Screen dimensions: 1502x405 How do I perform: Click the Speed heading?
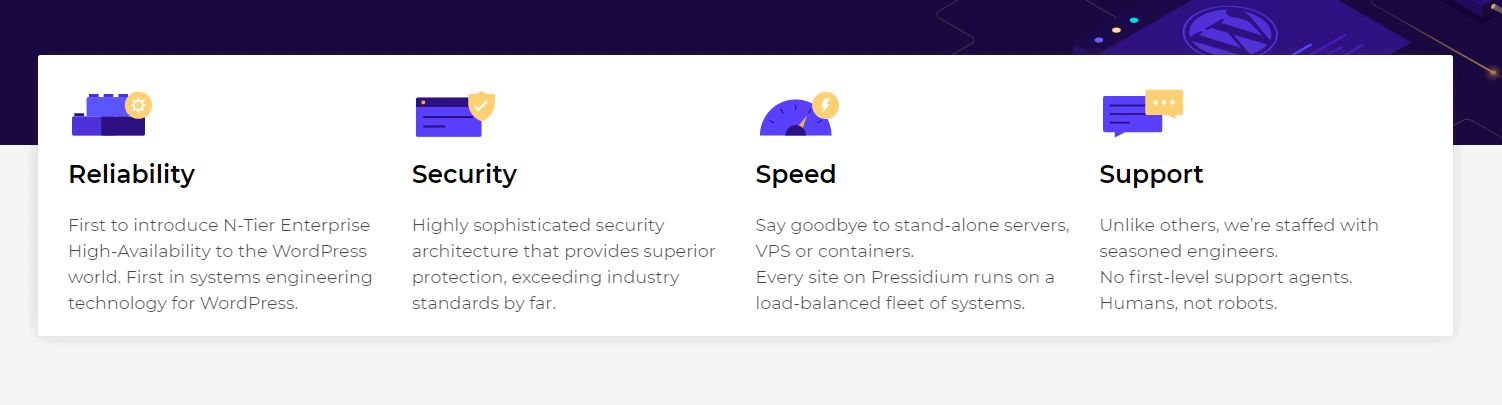(795, 174)
